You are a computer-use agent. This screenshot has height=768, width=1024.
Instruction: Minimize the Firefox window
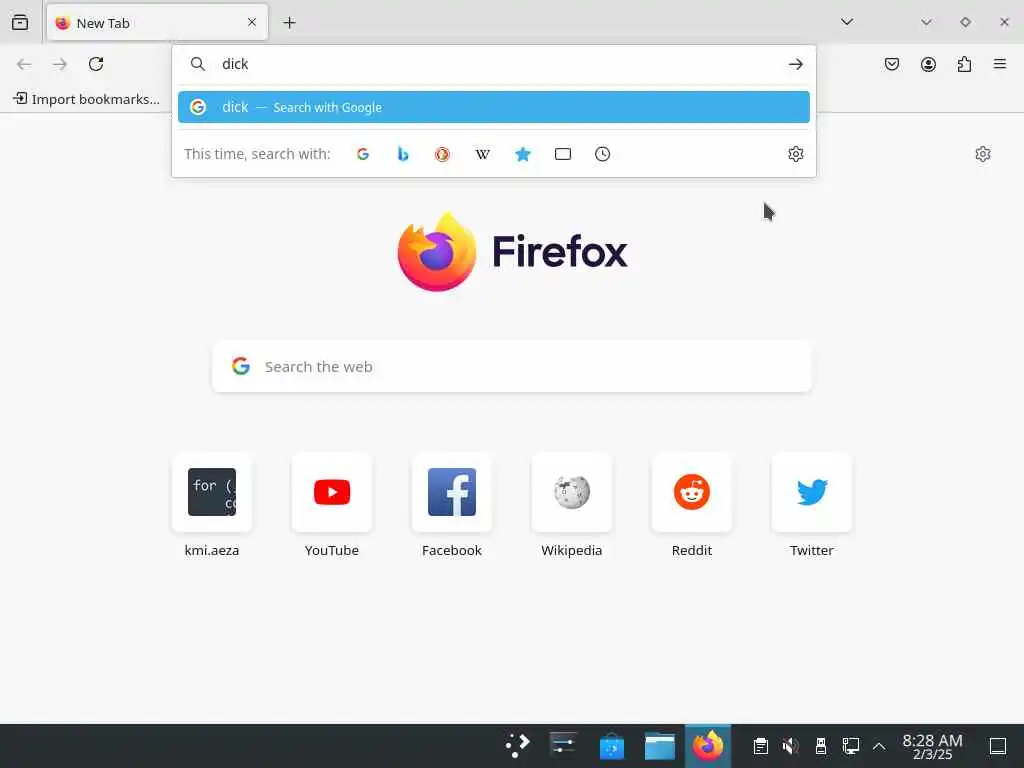click(x=926, y=22)
